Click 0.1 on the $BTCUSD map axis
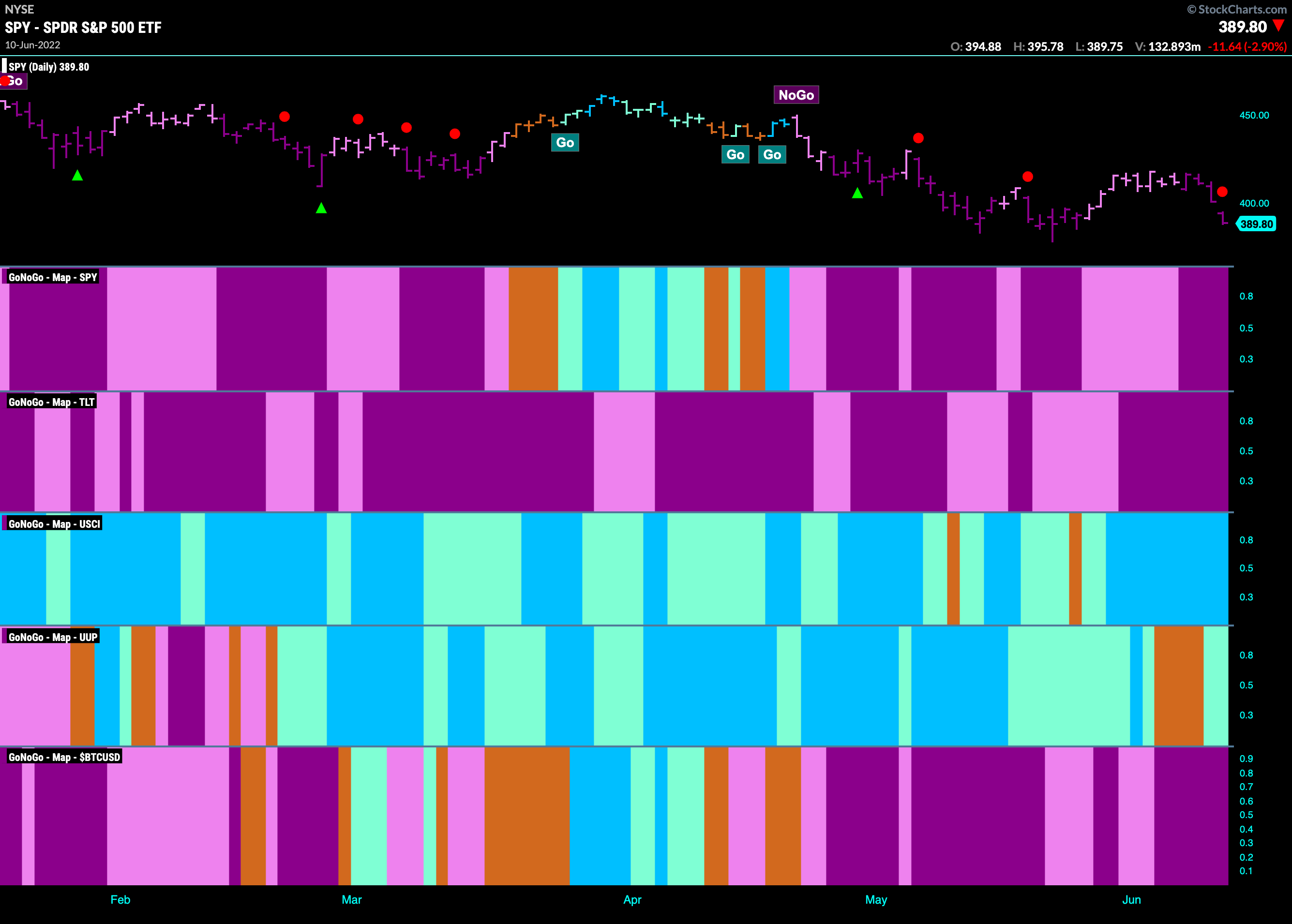This screenshot has width=1292, height=924. pos(1246,870)
